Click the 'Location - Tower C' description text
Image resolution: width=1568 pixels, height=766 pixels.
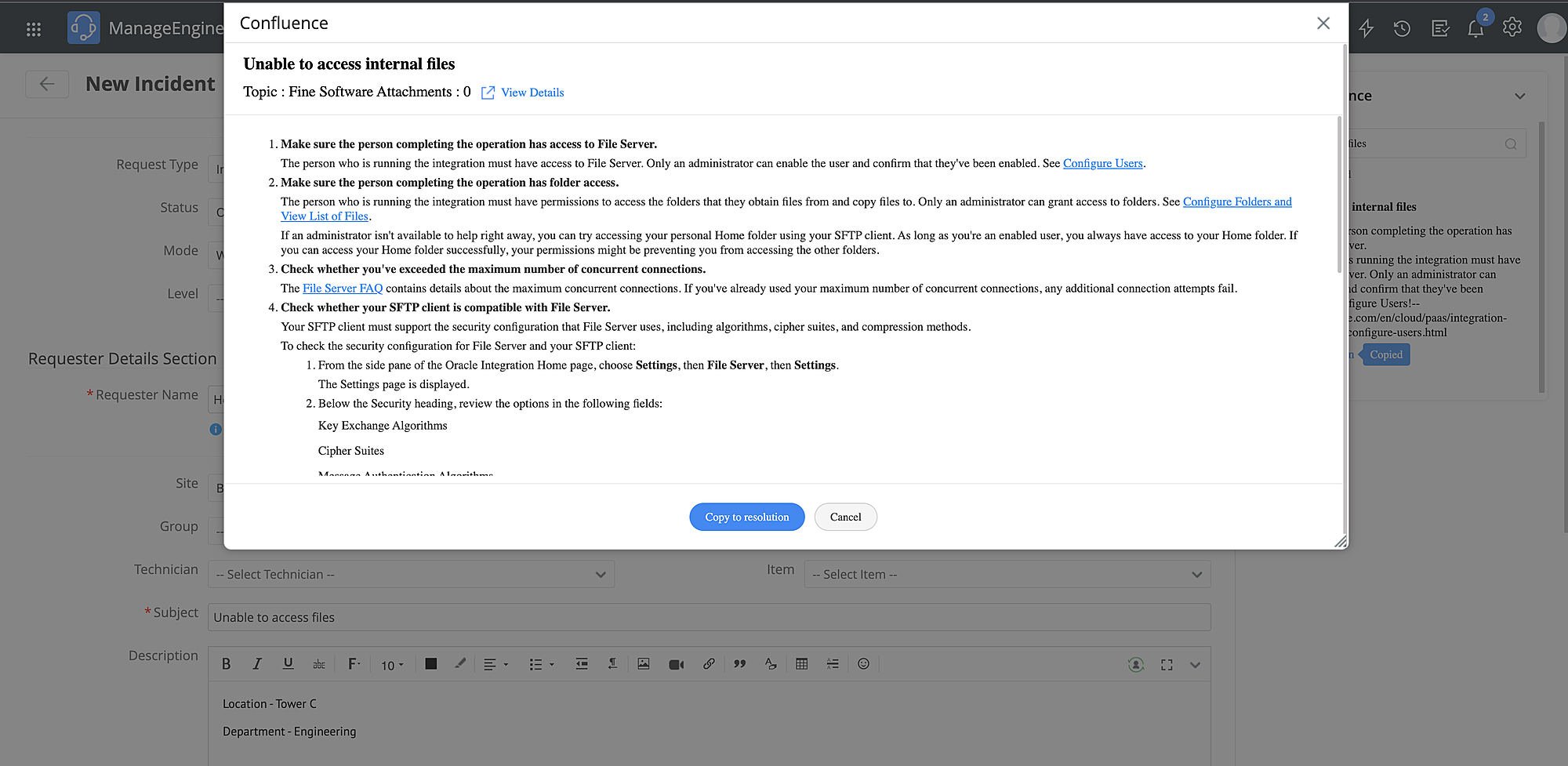270,704
